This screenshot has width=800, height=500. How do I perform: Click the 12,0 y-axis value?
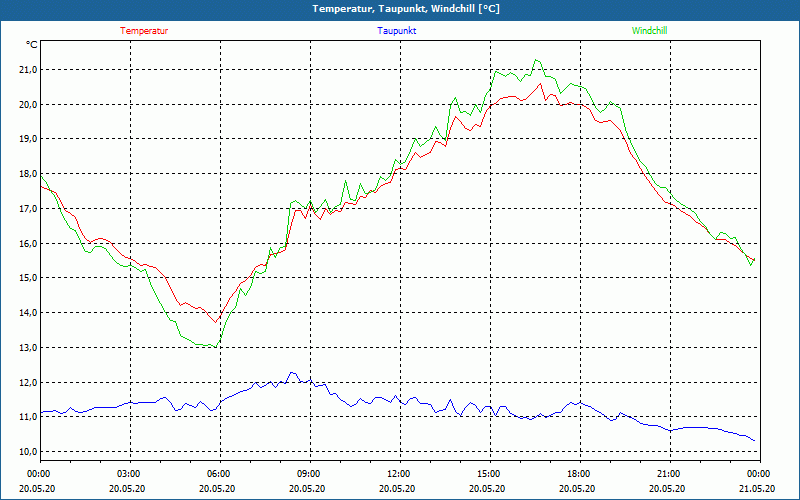point(28,382)
